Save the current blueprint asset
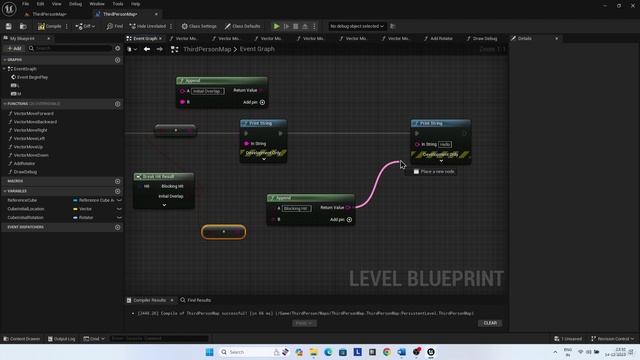Screen dimensions: 640x360 [9, 26]
